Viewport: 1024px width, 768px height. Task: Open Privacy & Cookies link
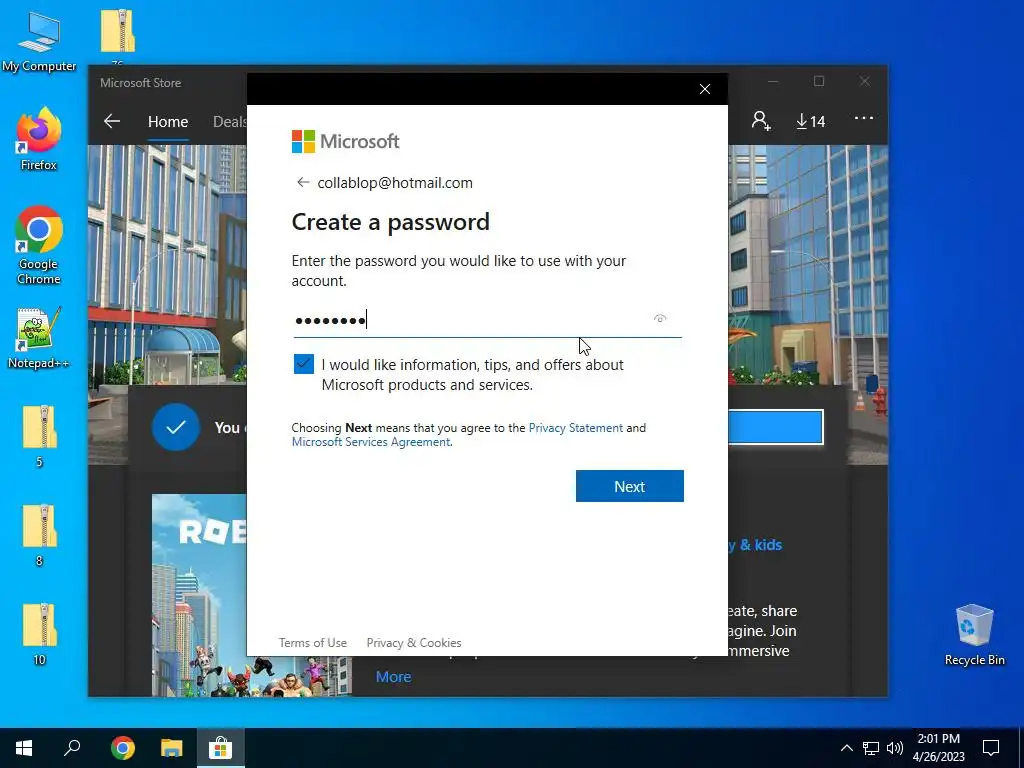pos(414,643)
